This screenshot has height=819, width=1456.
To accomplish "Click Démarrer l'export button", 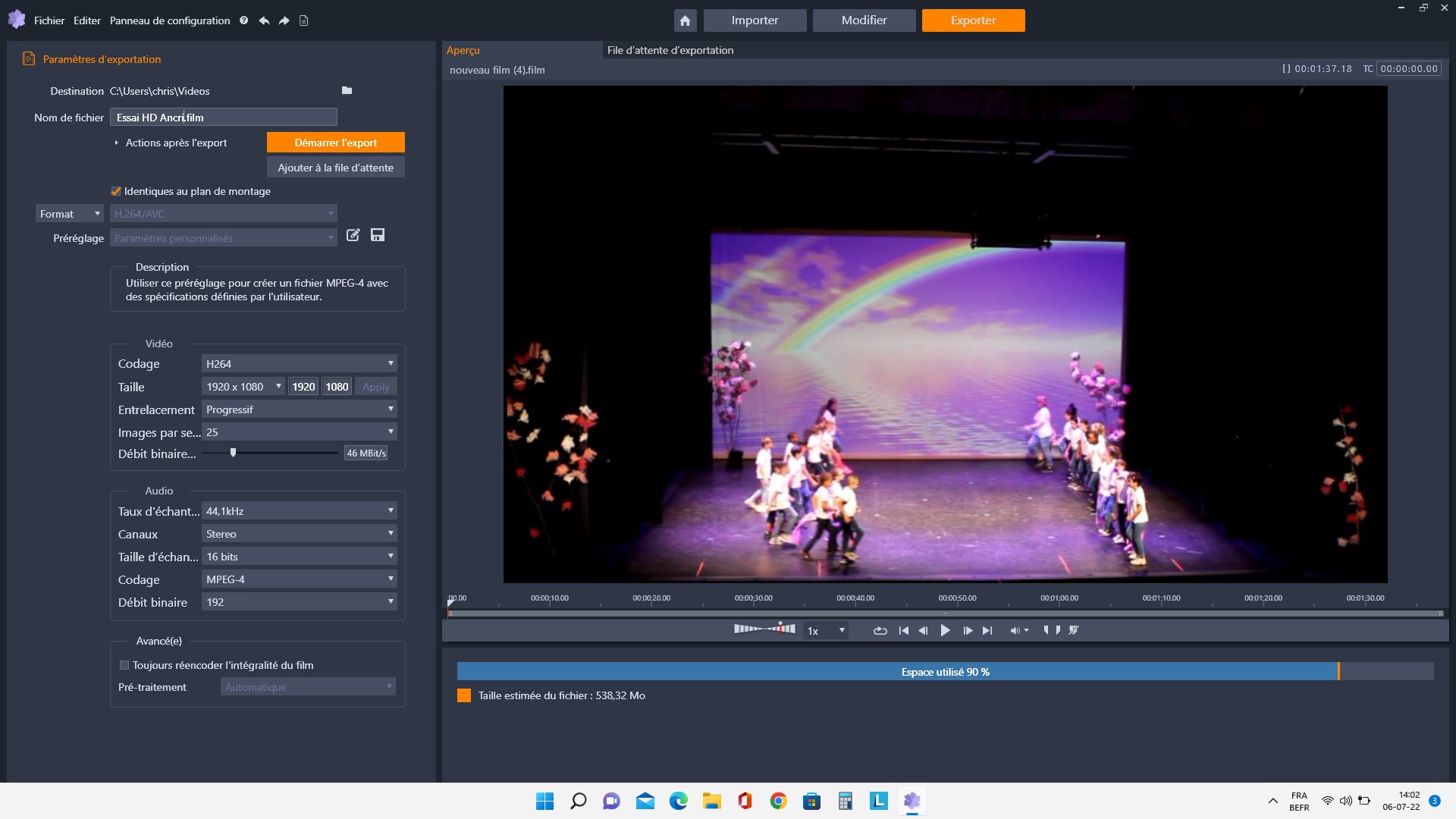I will tap(335, 143).
